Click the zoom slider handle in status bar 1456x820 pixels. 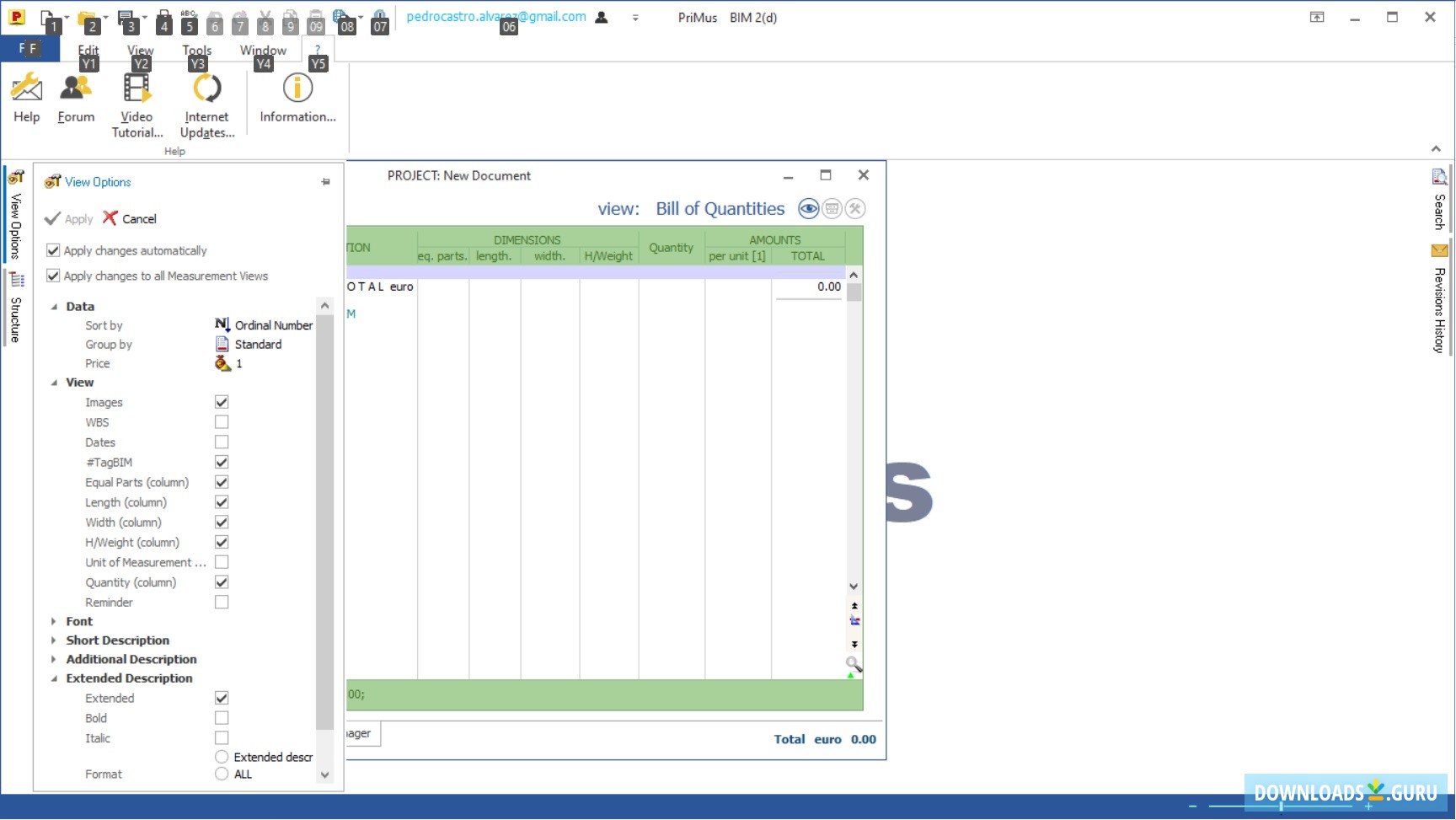(1281, 807)
